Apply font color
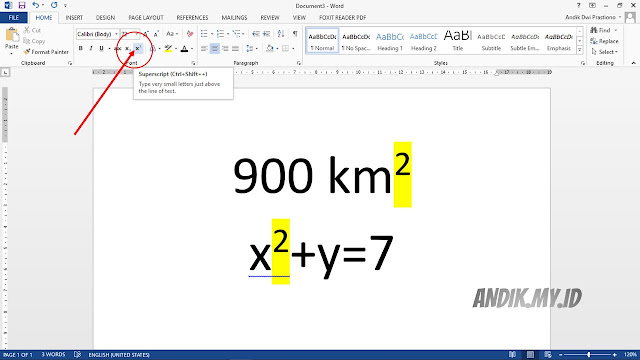Screen dimensions: 640x360 184,49
